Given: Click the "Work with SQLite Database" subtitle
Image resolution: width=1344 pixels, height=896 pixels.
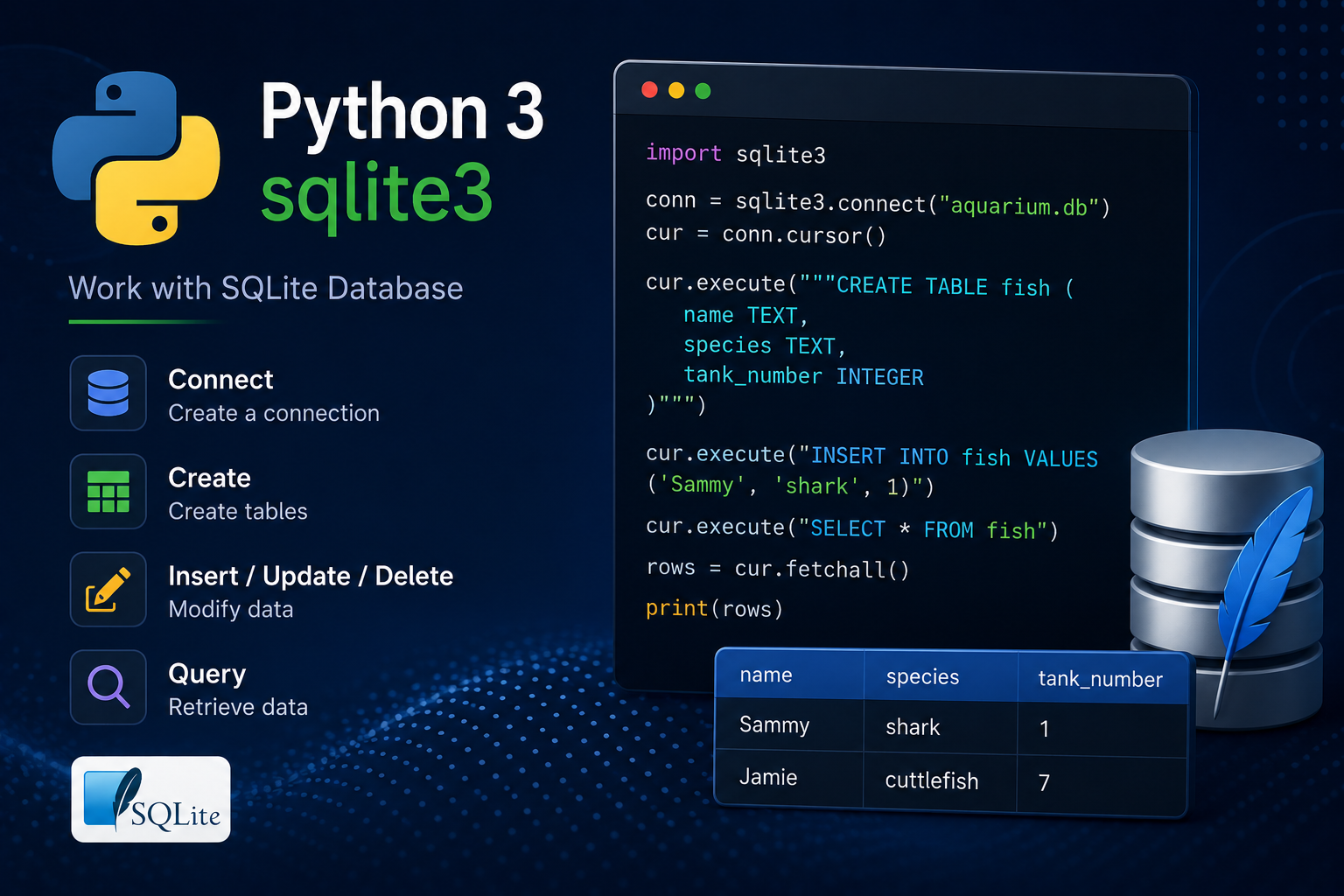Looking at the screenshot, I should point(266,288).
